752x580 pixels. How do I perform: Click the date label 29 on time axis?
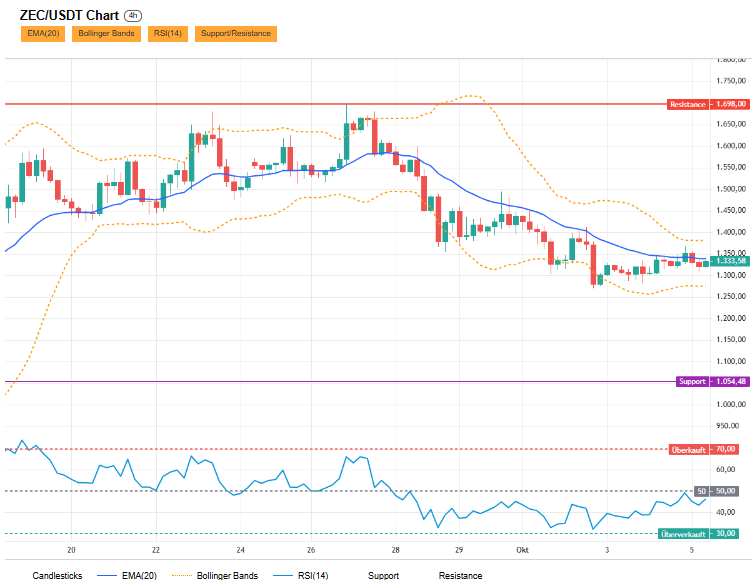459,550
